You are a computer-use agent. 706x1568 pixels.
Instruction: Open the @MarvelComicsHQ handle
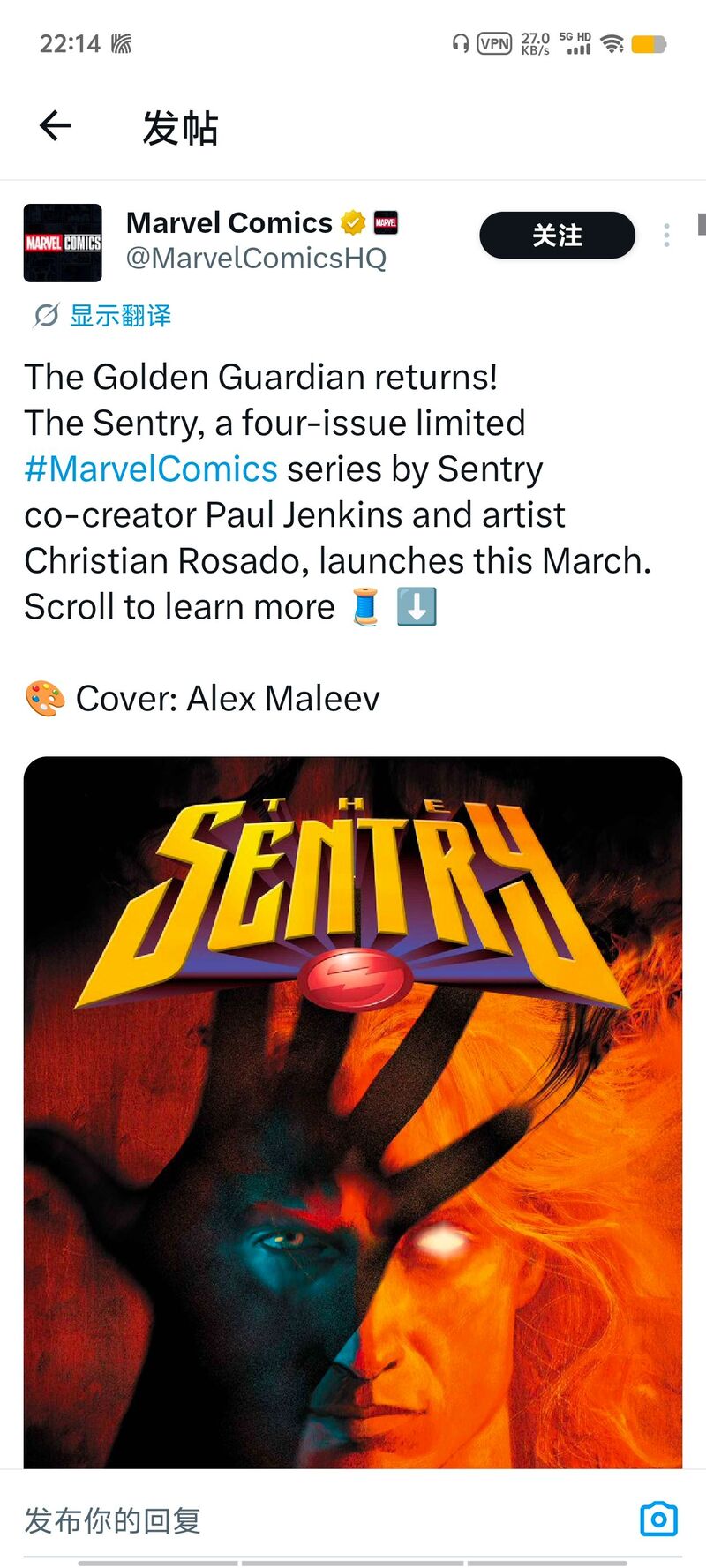256,259
